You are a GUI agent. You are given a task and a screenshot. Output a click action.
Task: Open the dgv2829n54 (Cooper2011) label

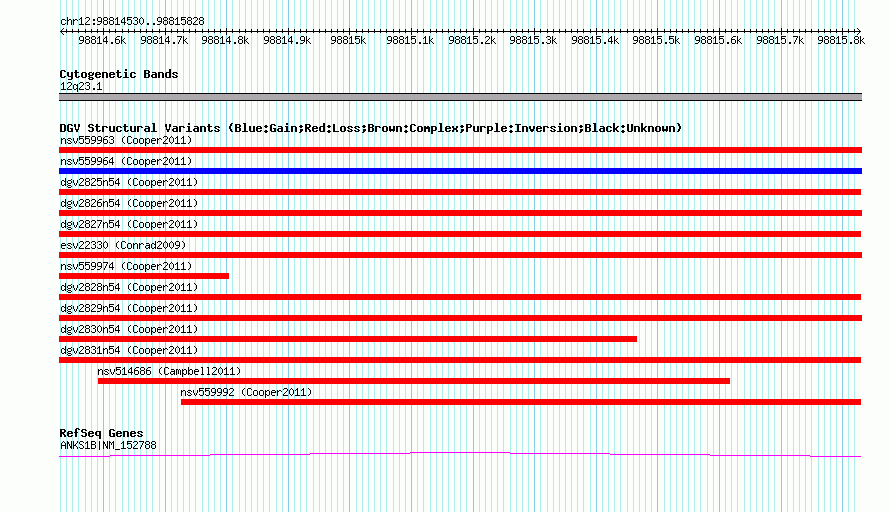click(x=129, y=308)
